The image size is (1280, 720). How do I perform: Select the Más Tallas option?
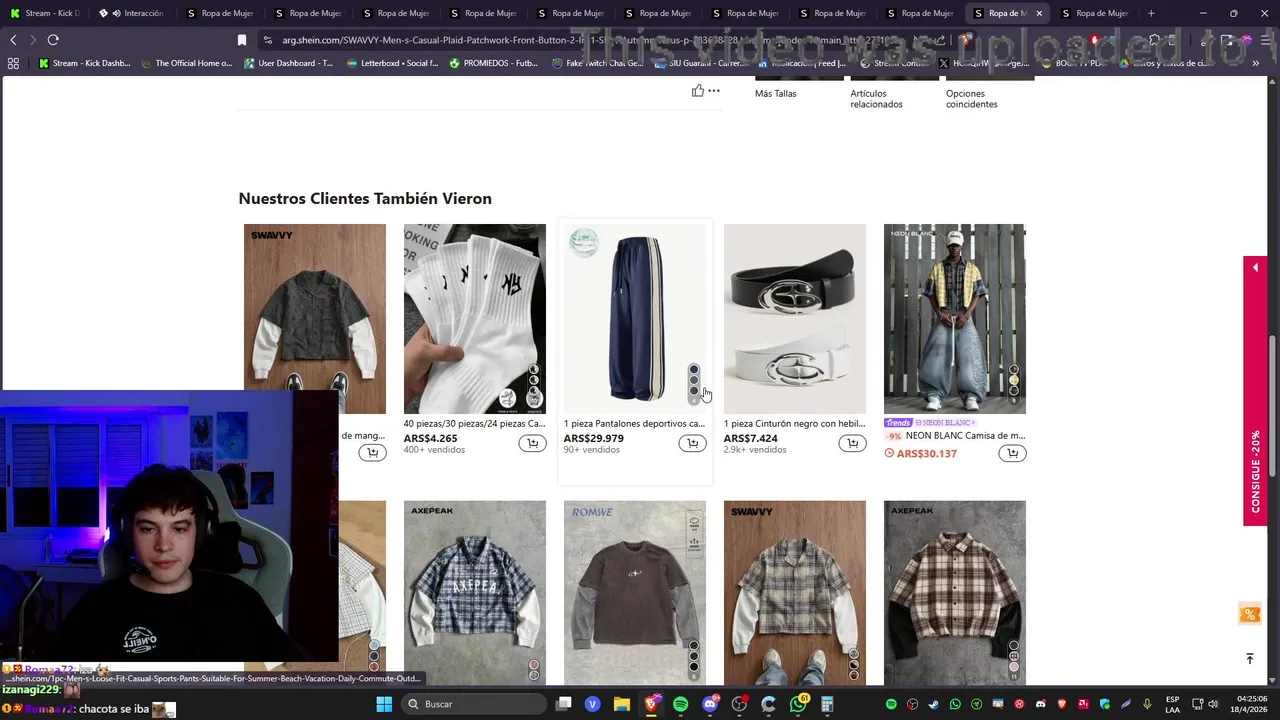pyautogui.click(x=776, y=94)
